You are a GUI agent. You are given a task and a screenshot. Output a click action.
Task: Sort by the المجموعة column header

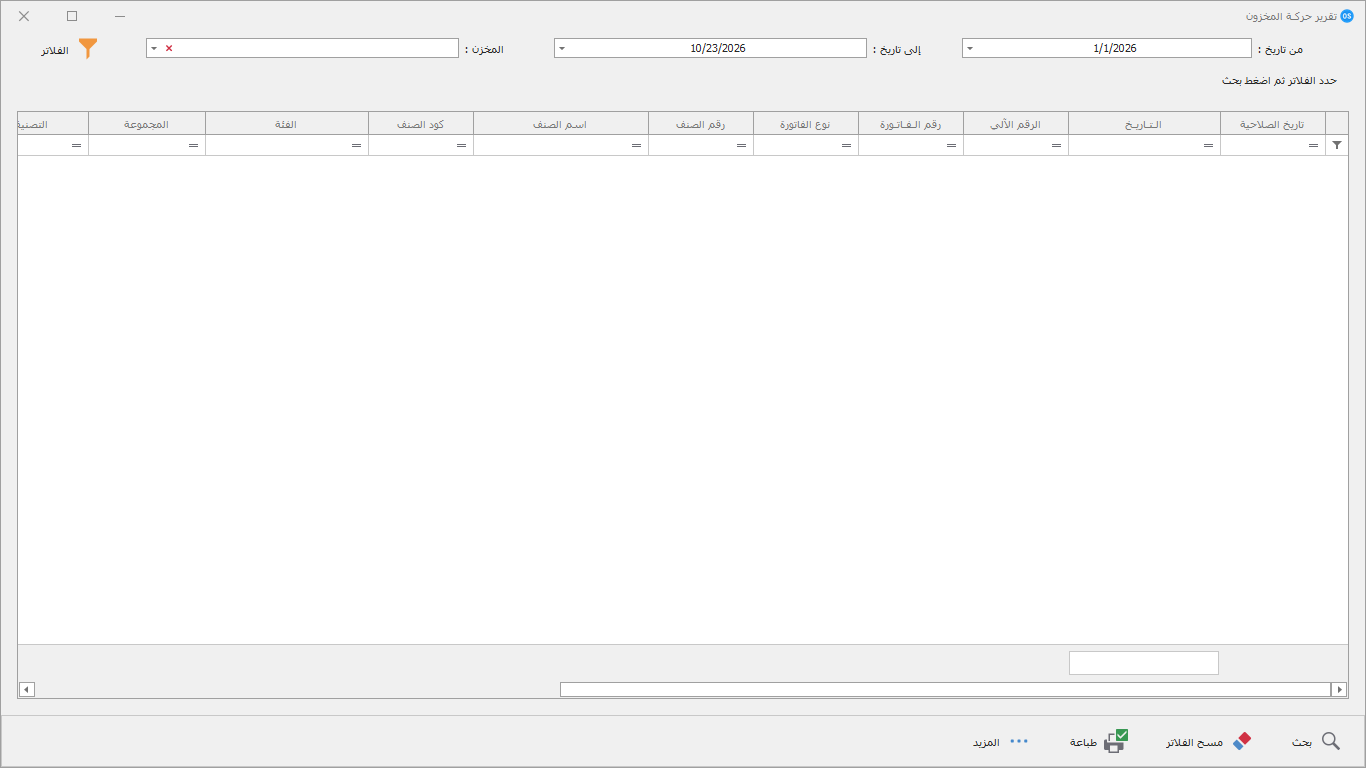(x=147, y=124)
